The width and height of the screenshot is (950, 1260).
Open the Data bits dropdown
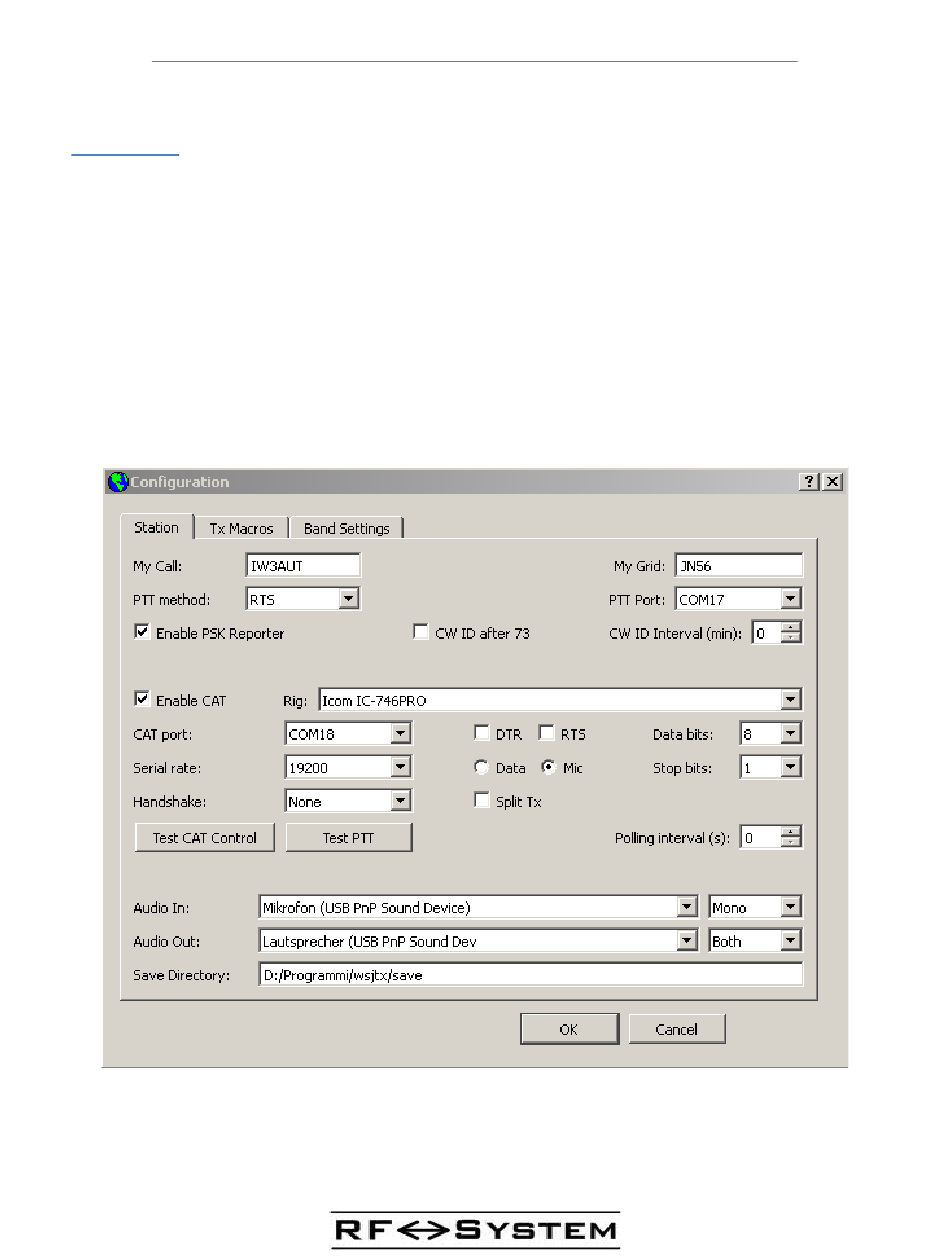[x=771, y=734]
